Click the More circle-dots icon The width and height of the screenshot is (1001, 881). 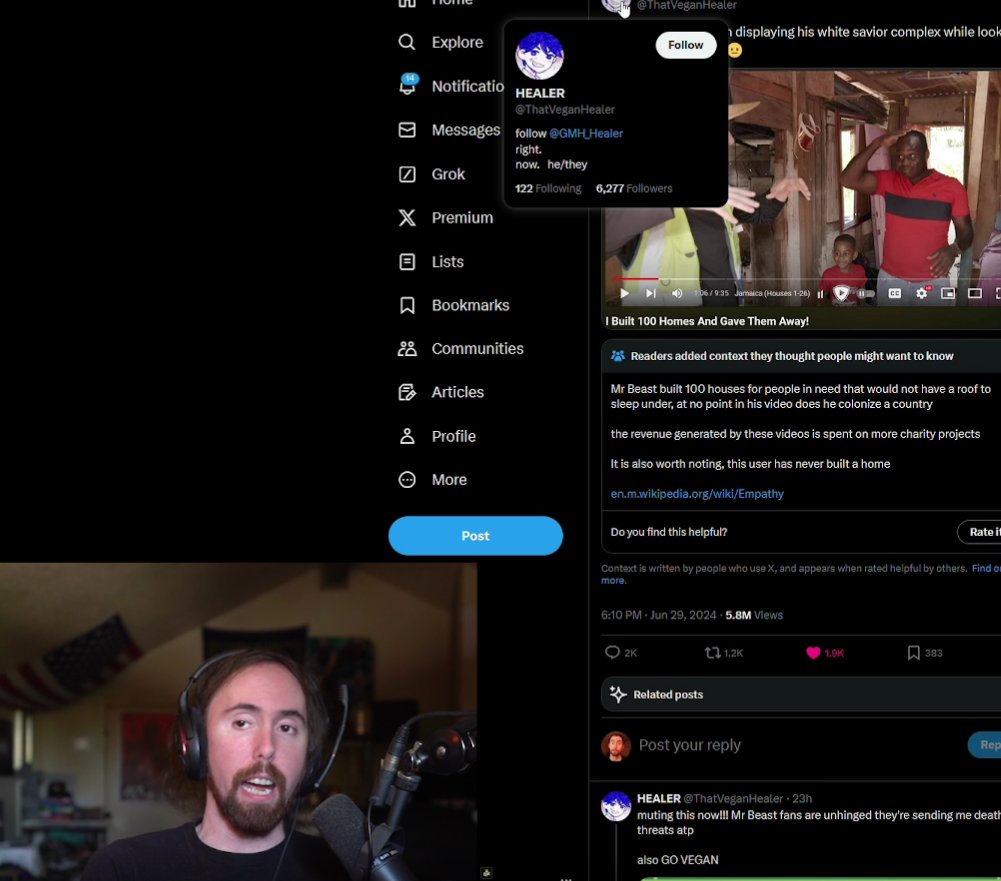tap(407, 479)
